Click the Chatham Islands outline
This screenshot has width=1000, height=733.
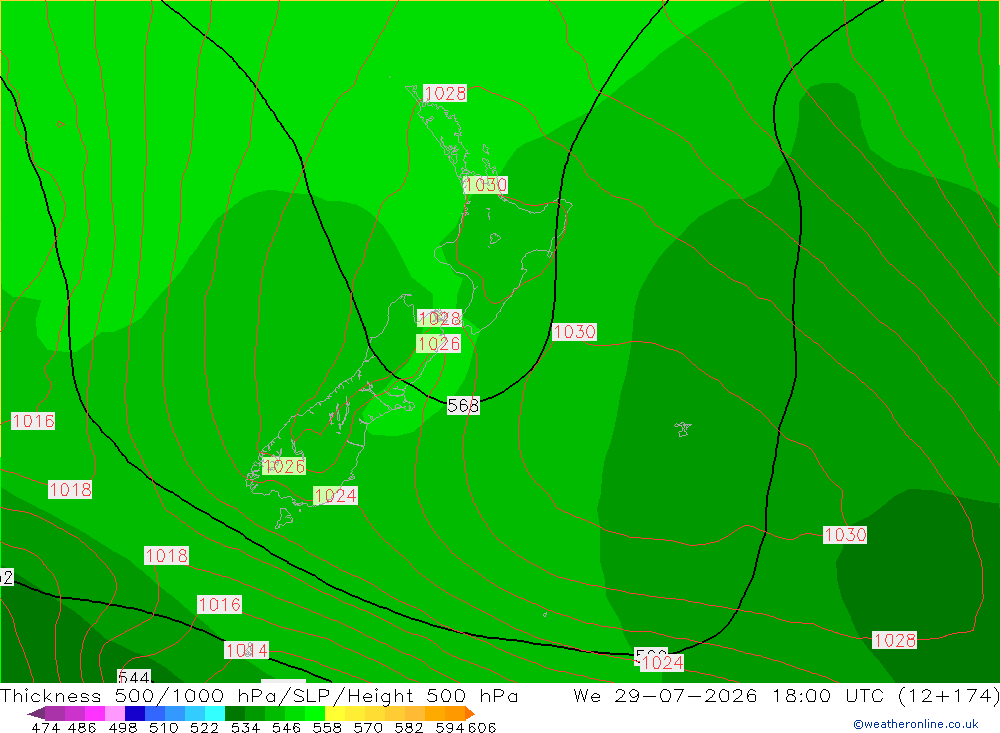click(683, 429)
